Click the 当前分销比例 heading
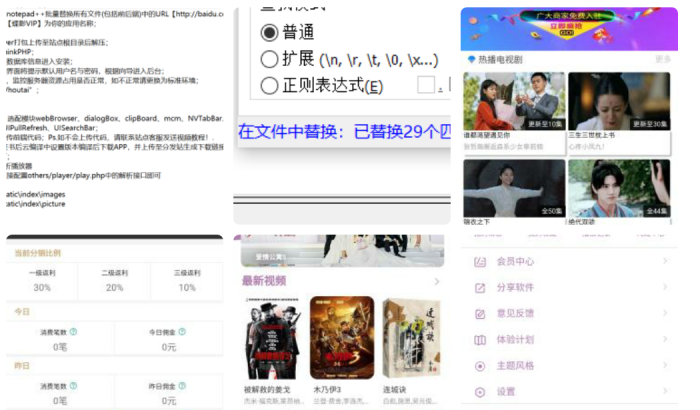Image resolution: width=700 pixels, height=410 pixels. [x=38, y=253]
